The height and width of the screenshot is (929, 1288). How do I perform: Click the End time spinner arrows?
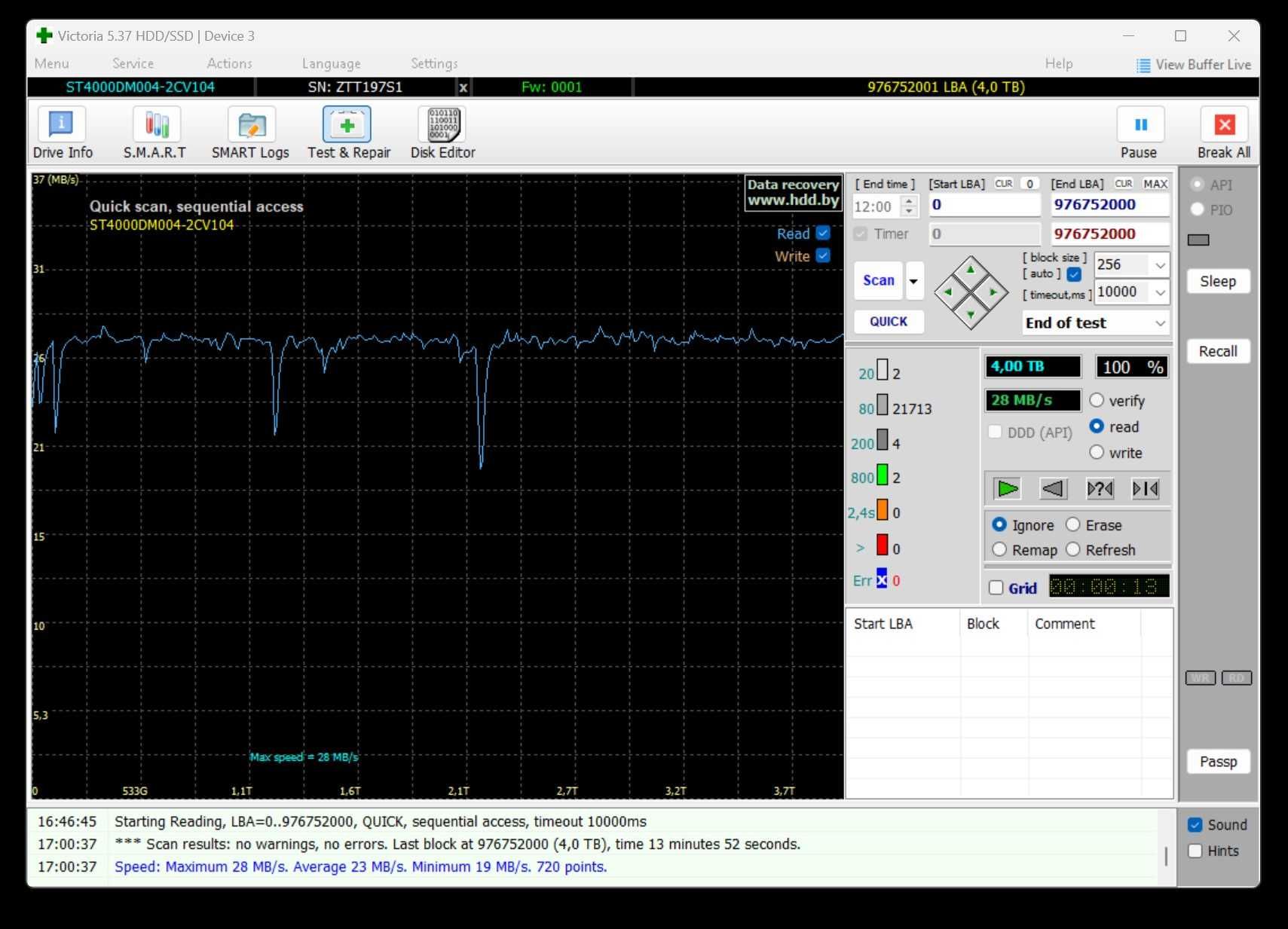point(910,206)
